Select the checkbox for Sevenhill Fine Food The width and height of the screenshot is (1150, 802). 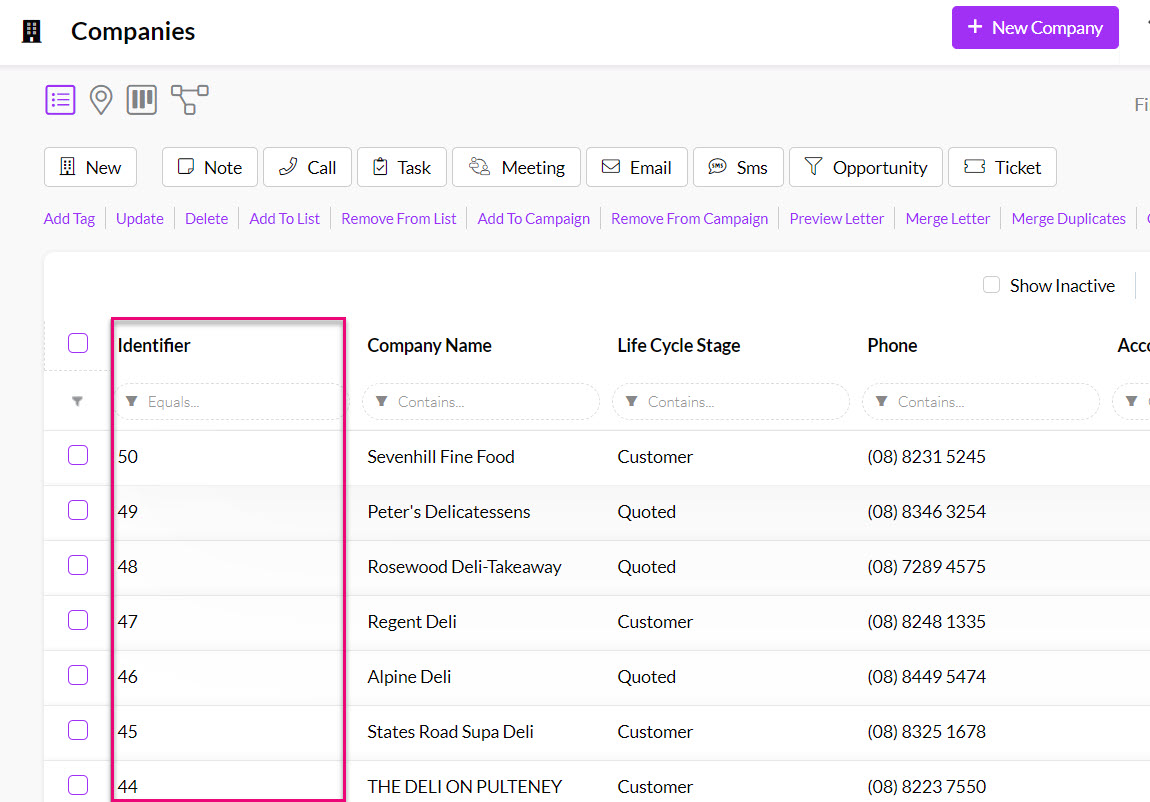click(x=78, y=456)
